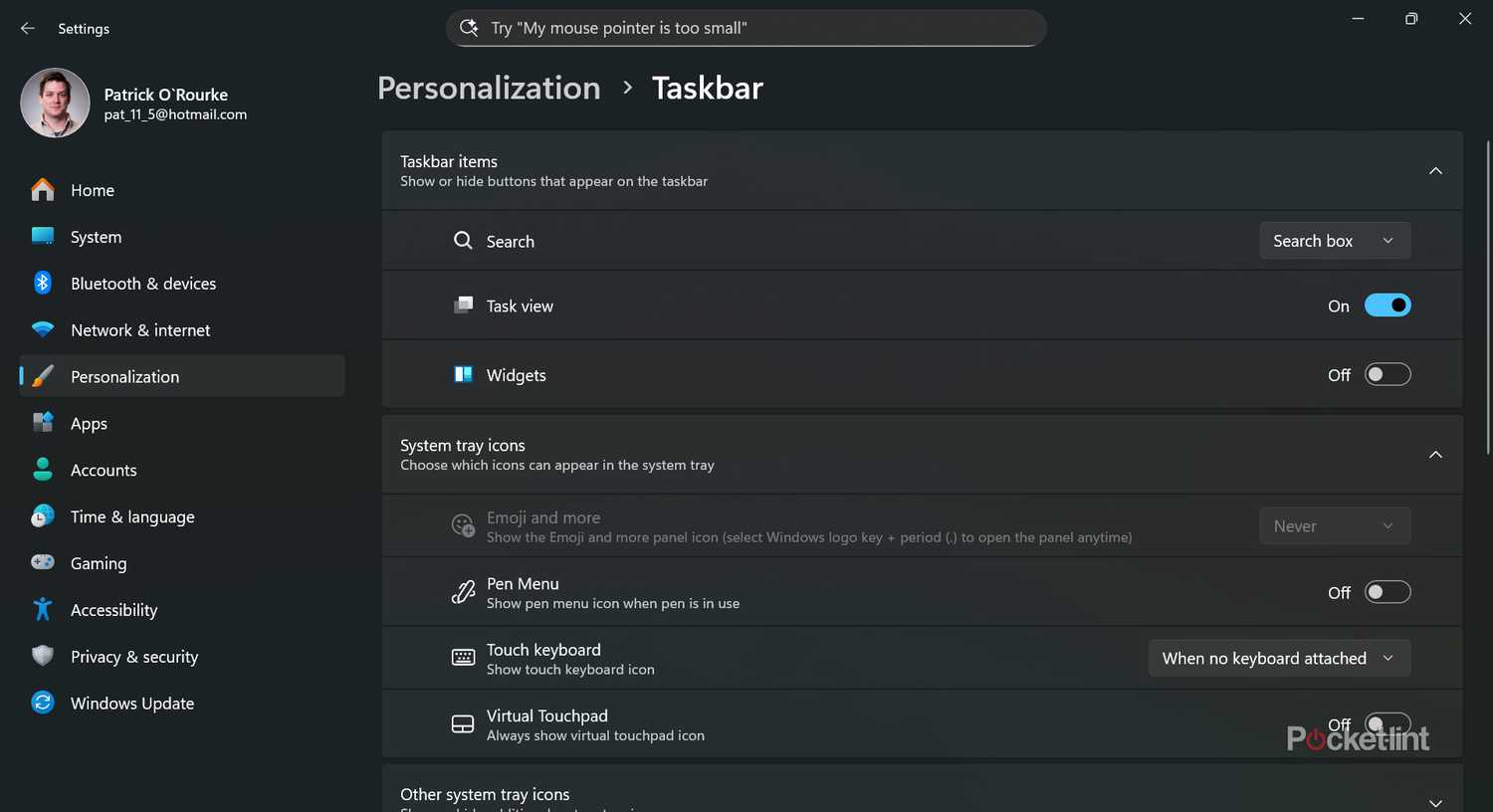Click the back arrow in Settings
This screenshot has height=812, width=1493.
pyautogui.click(x=27, y=28)
